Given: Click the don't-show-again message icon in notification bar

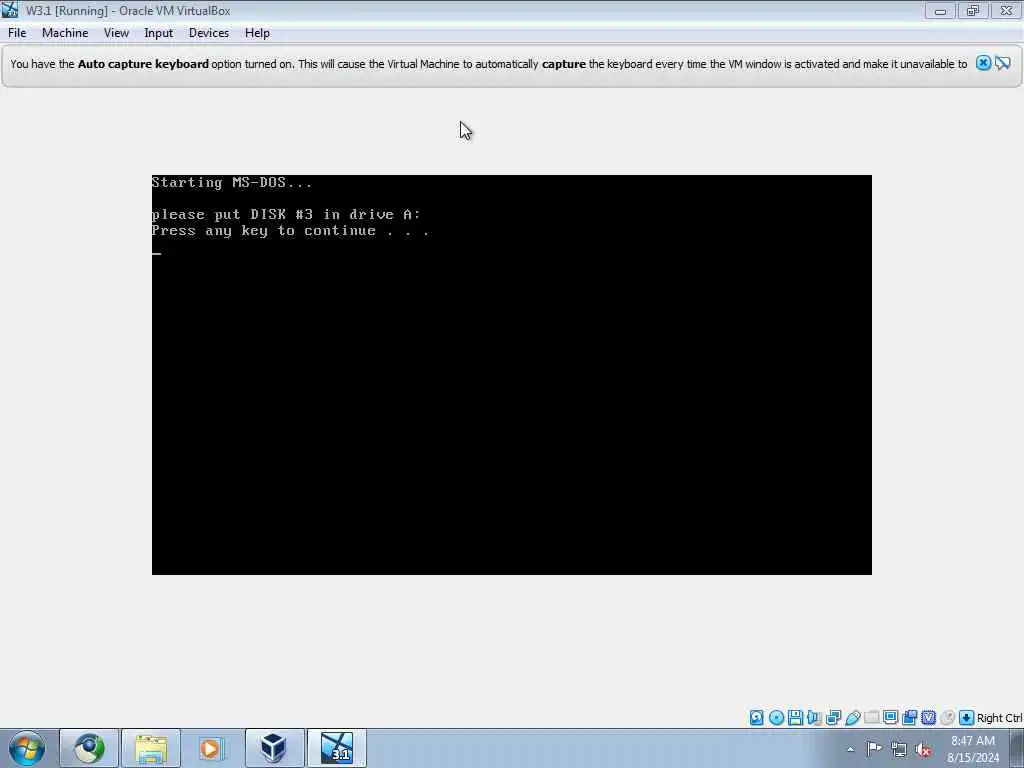Looking at the screenshot, I should [1003, 63].
